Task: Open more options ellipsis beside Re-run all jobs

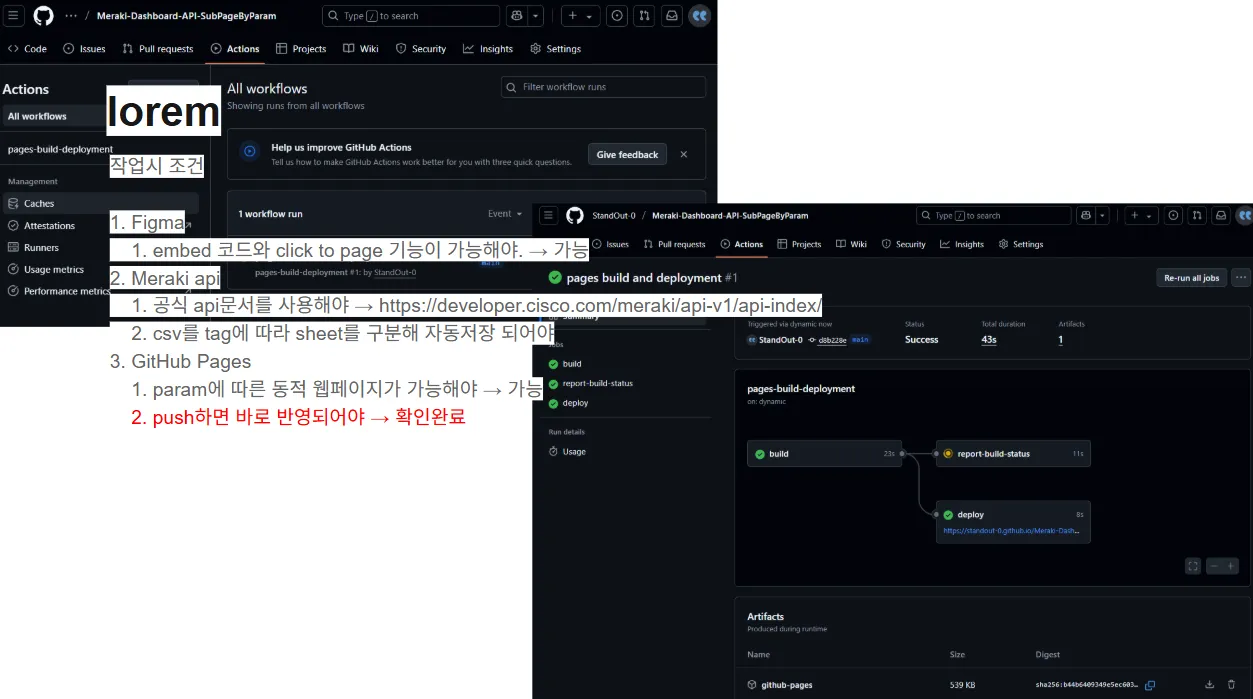Action: [1241, 278]
